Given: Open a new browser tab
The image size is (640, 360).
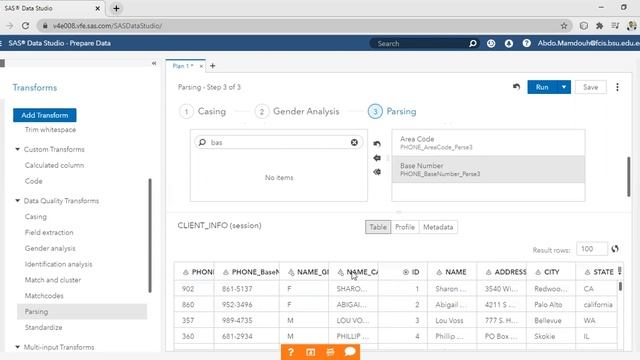Looking at the screenshot, I should (116, 8).
